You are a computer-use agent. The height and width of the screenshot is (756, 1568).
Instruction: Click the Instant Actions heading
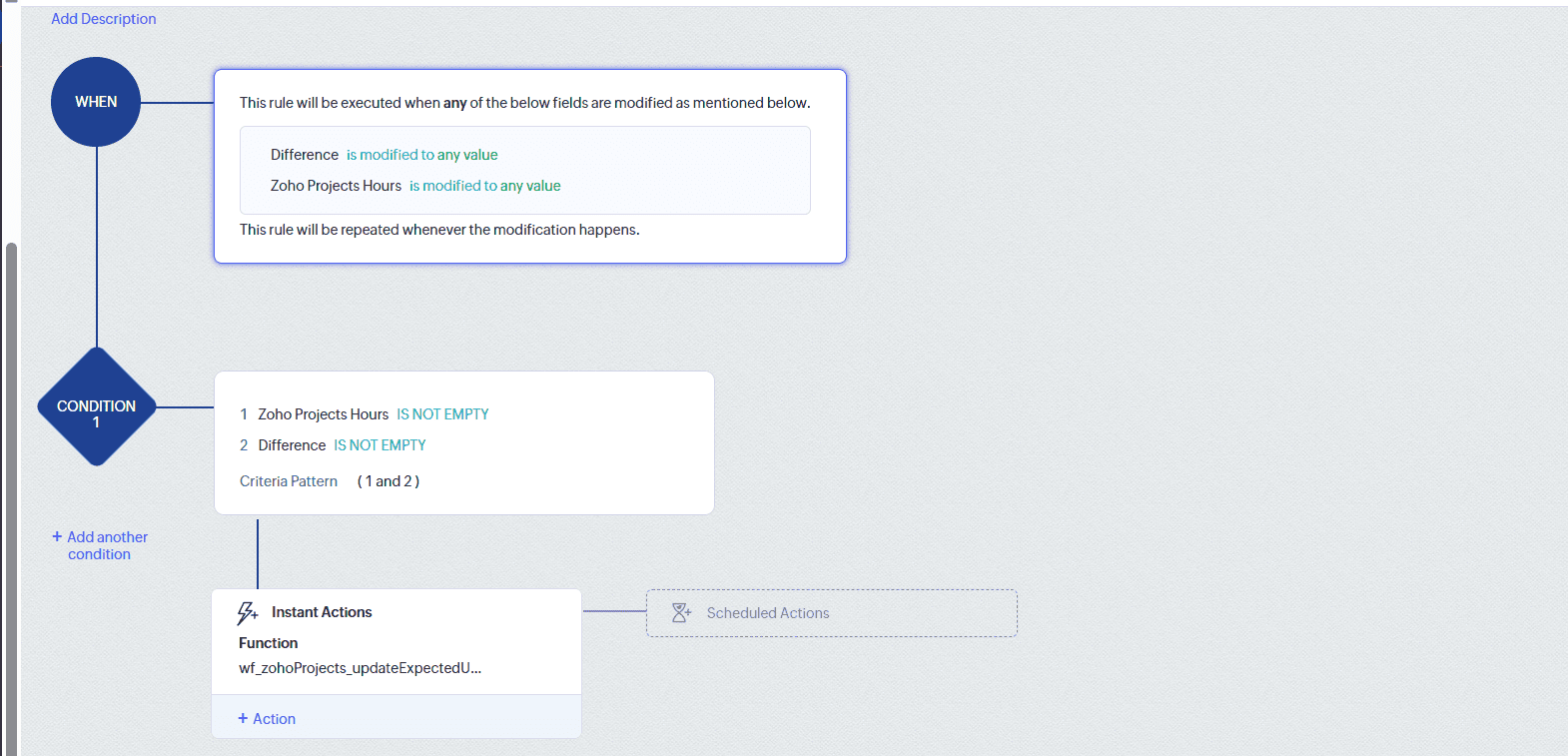(x=322, y=612)
